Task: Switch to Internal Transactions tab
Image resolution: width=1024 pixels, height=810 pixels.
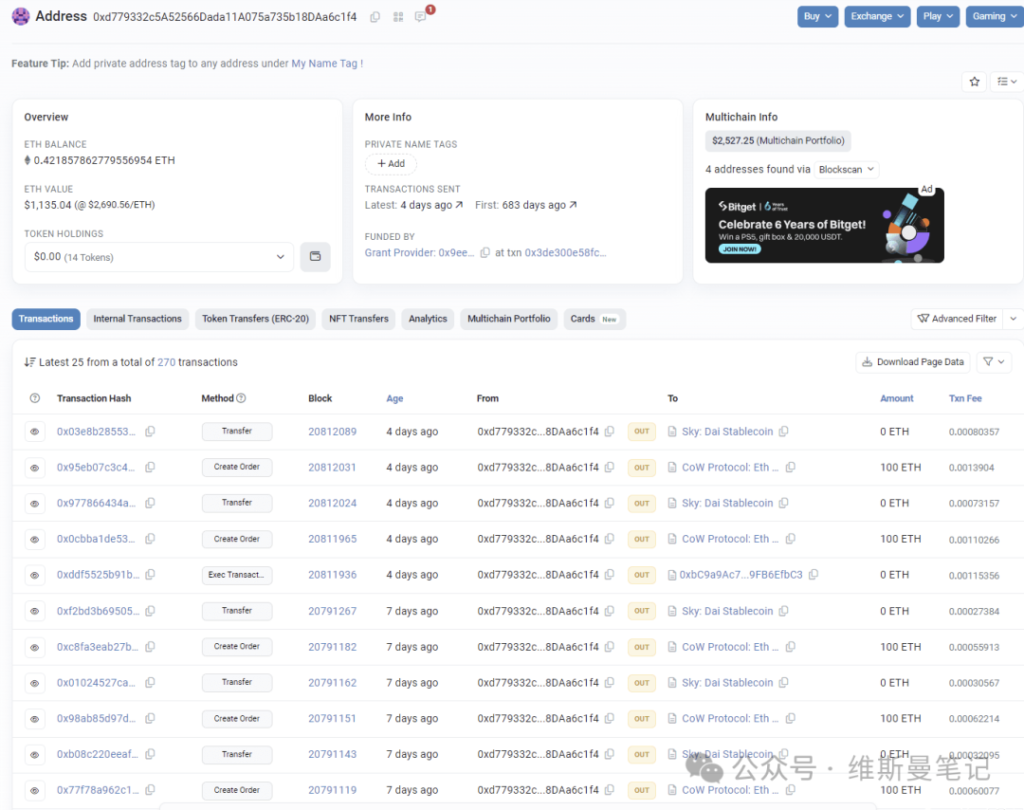Action: click(x=137, y=319)
